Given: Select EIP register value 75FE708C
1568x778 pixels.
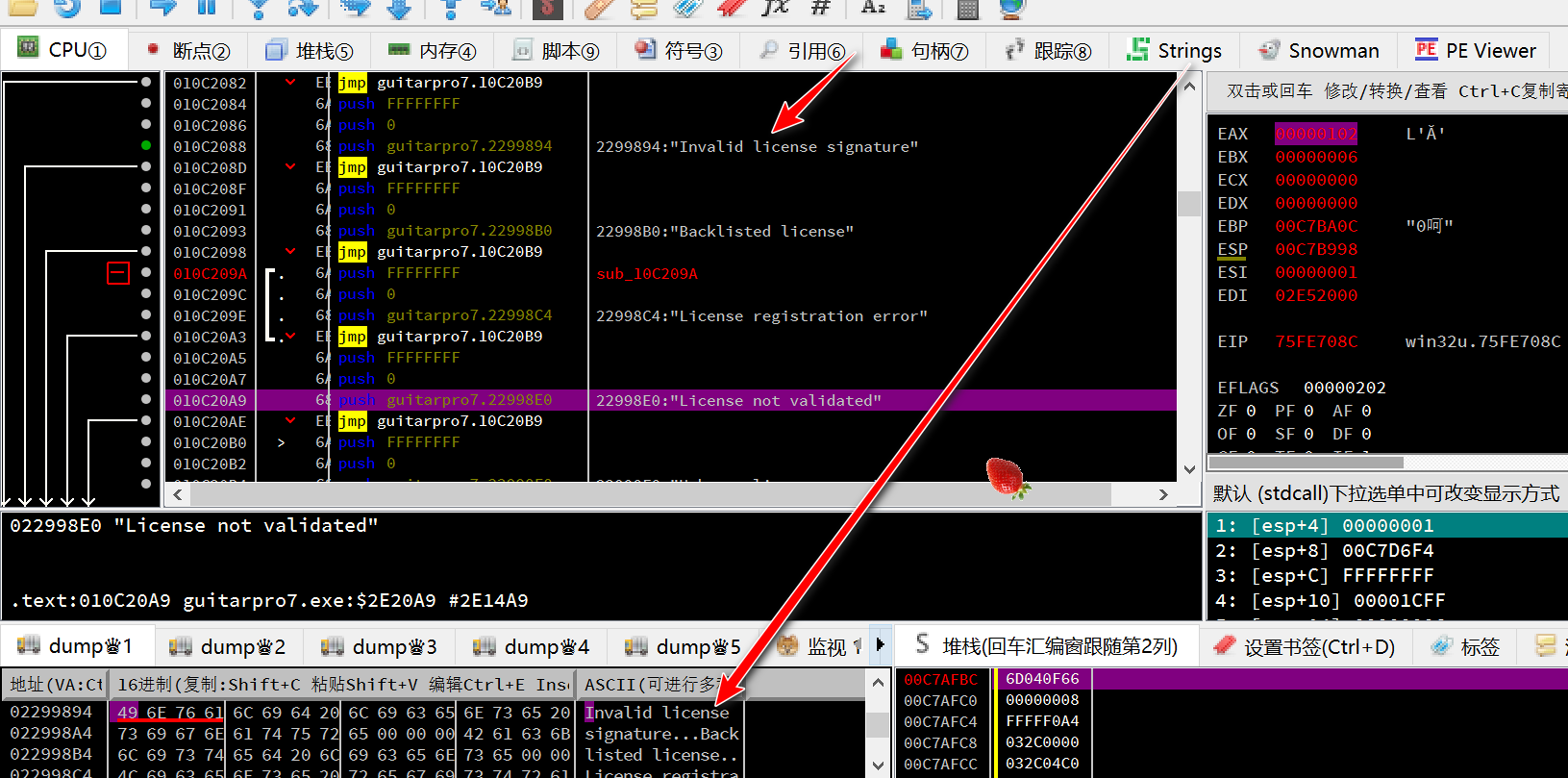Looking at the screenshot, I should (x=1316, y=341).
